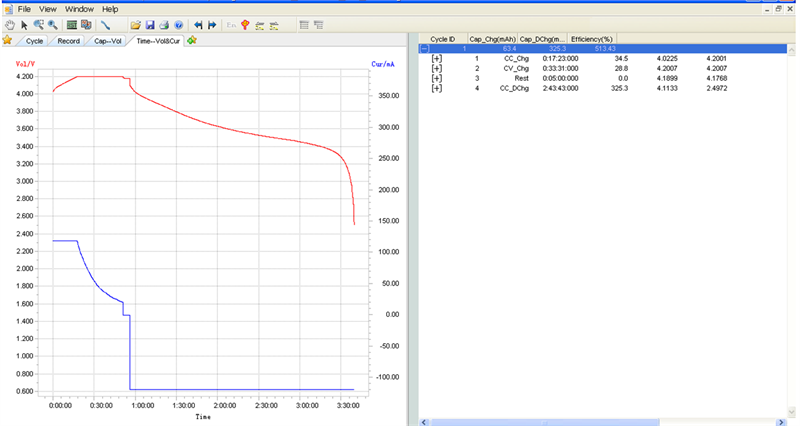Open the File menu

pos(24,9)
